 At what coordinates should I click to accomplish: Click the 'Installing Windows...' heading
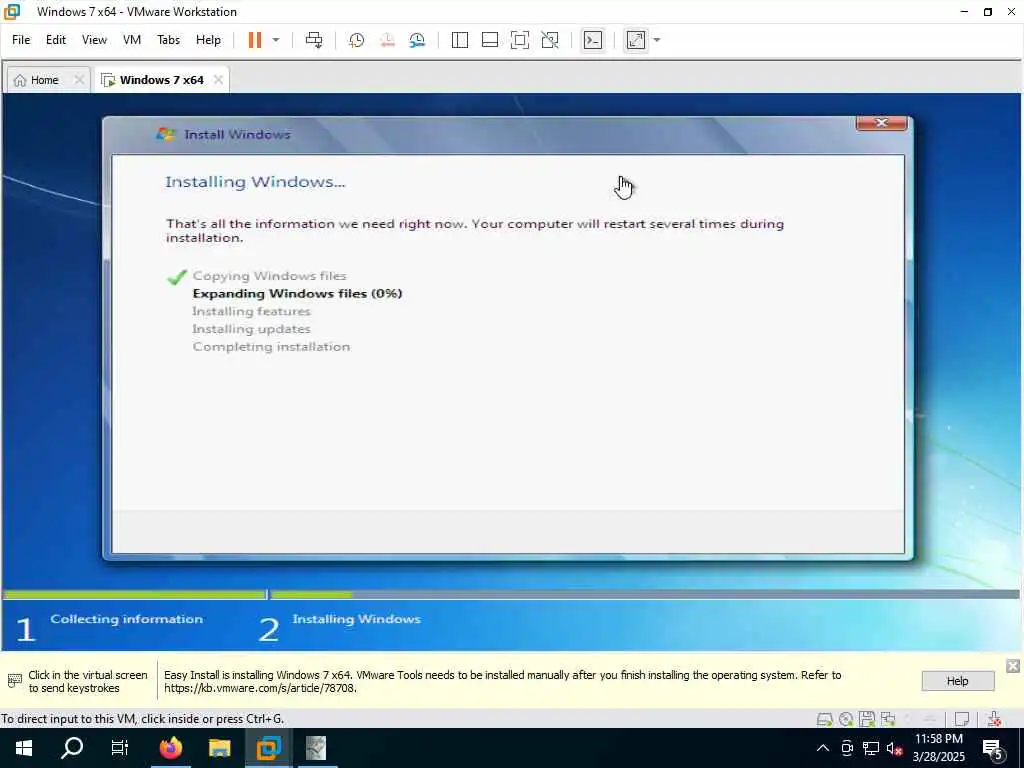[x=255, y=182]
